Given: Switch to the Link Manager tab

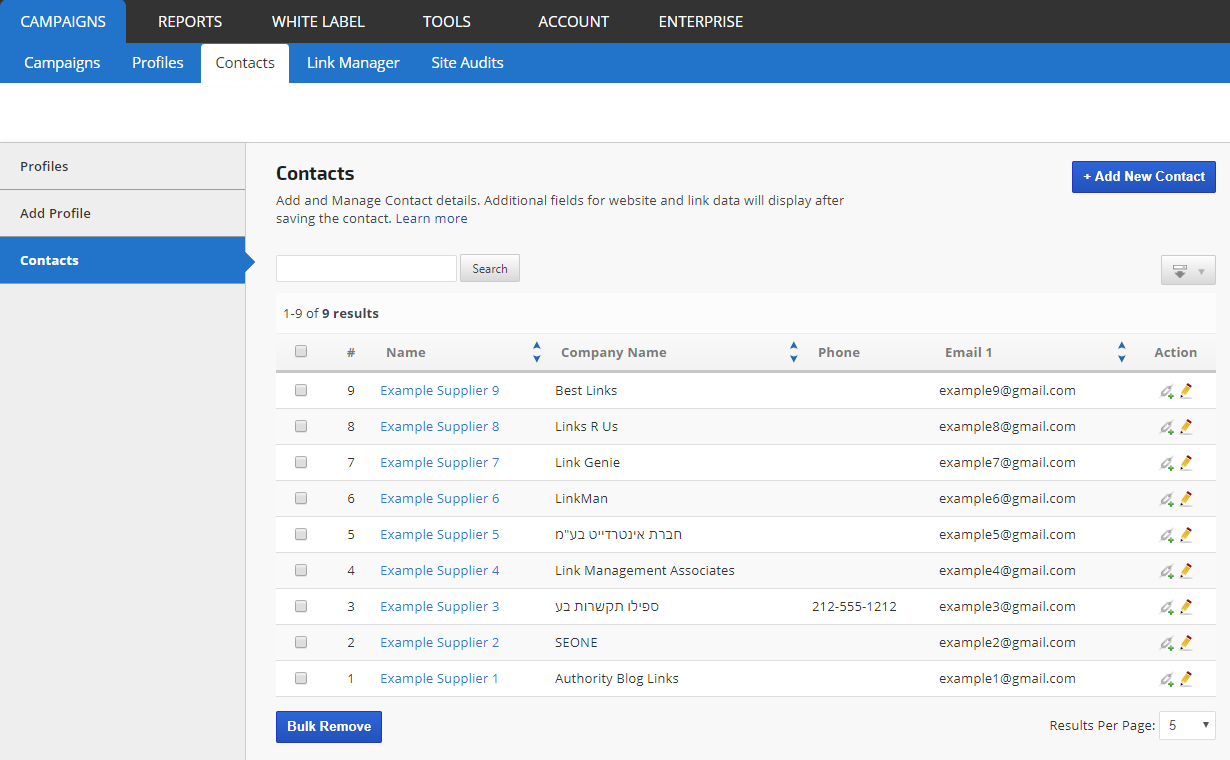Looking at the screenshot, I should [353, 63].
